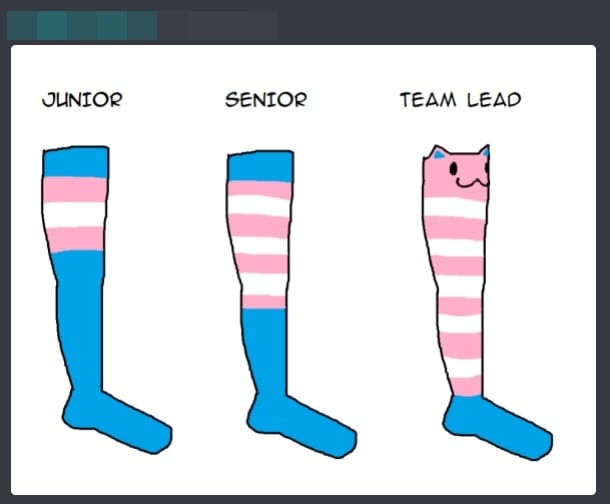Click the blue lower calf of Senior sock
This screenshot has width=610, height=504.
[x=266, y=350]
